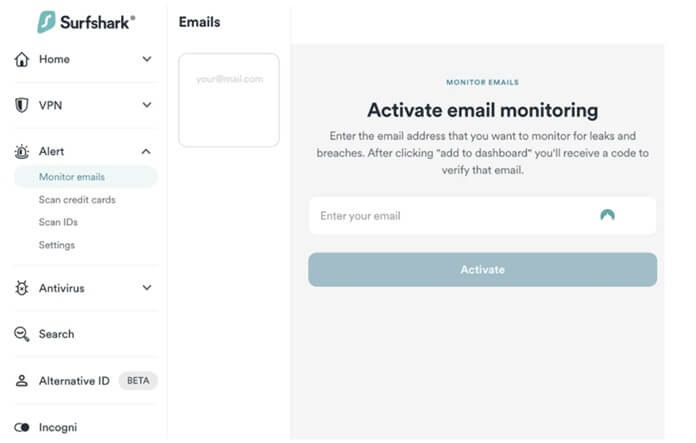Open Scan IDs in the Alert menu
The image size is (696, 443).
tap(58, 222)
